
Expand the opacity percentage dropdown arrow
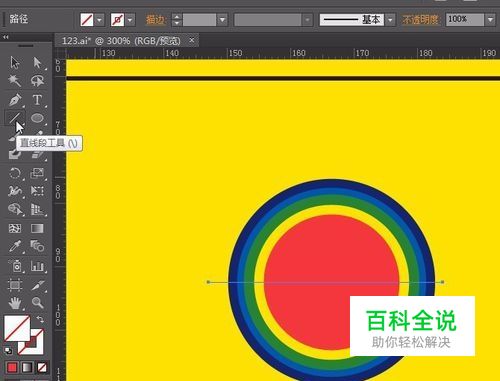490,20
